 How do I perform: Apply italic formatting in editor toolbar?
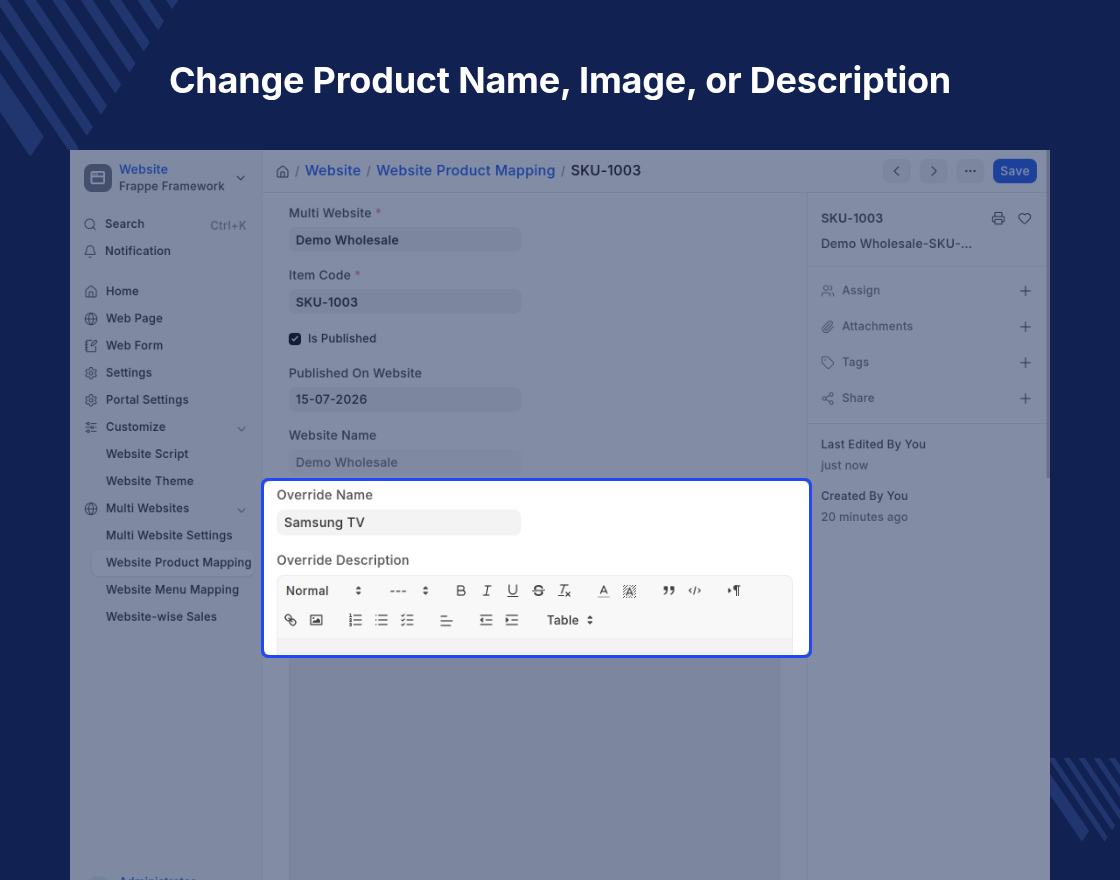coord(486,591)
